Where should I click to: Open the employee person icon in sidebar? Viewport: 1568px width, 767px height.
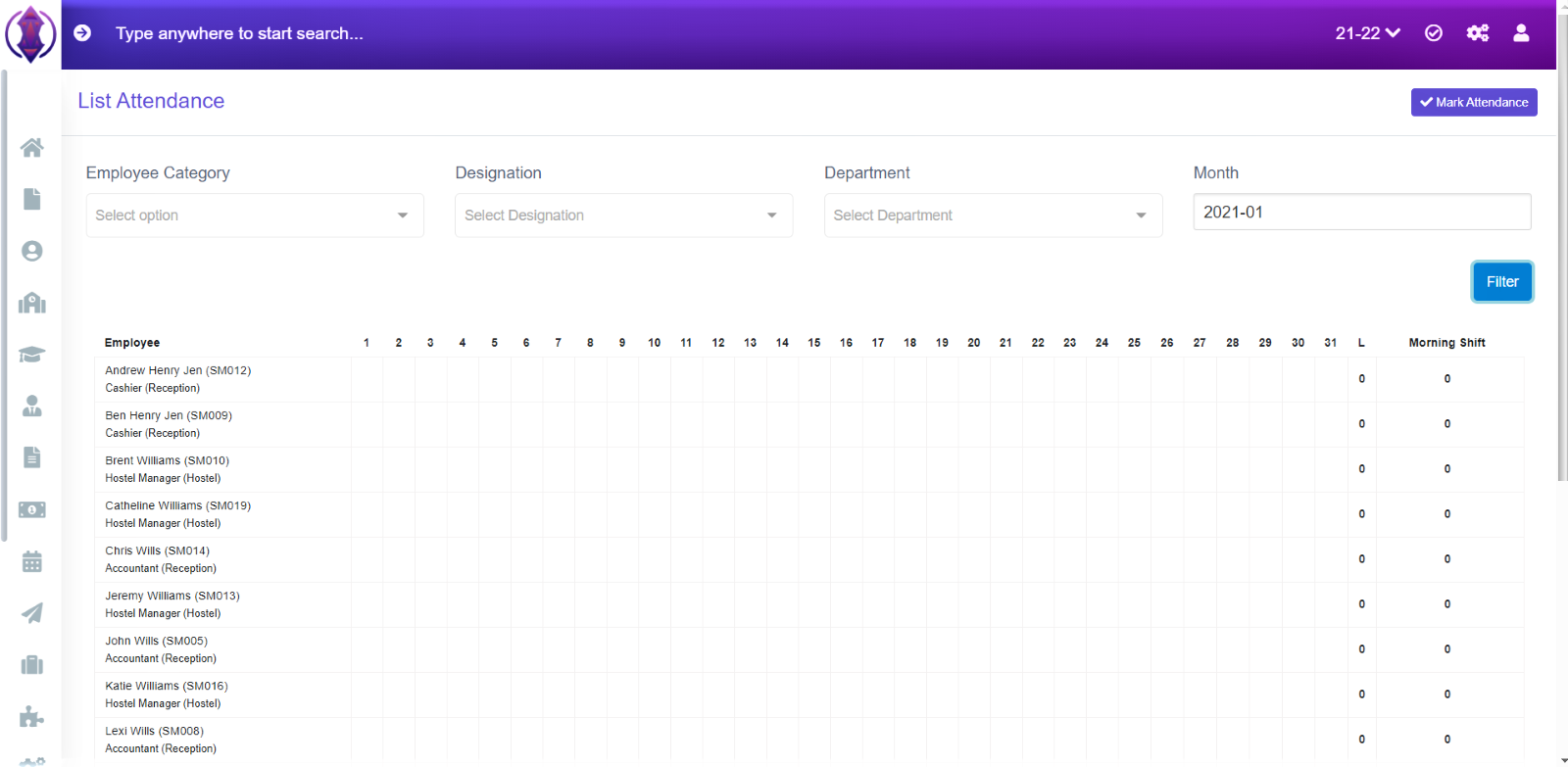[32, 406]
